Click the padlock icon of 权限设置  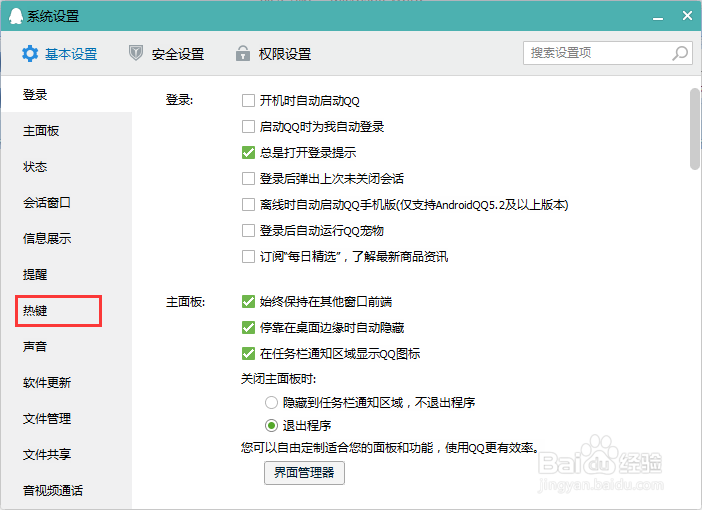click(x=243, y=53)
